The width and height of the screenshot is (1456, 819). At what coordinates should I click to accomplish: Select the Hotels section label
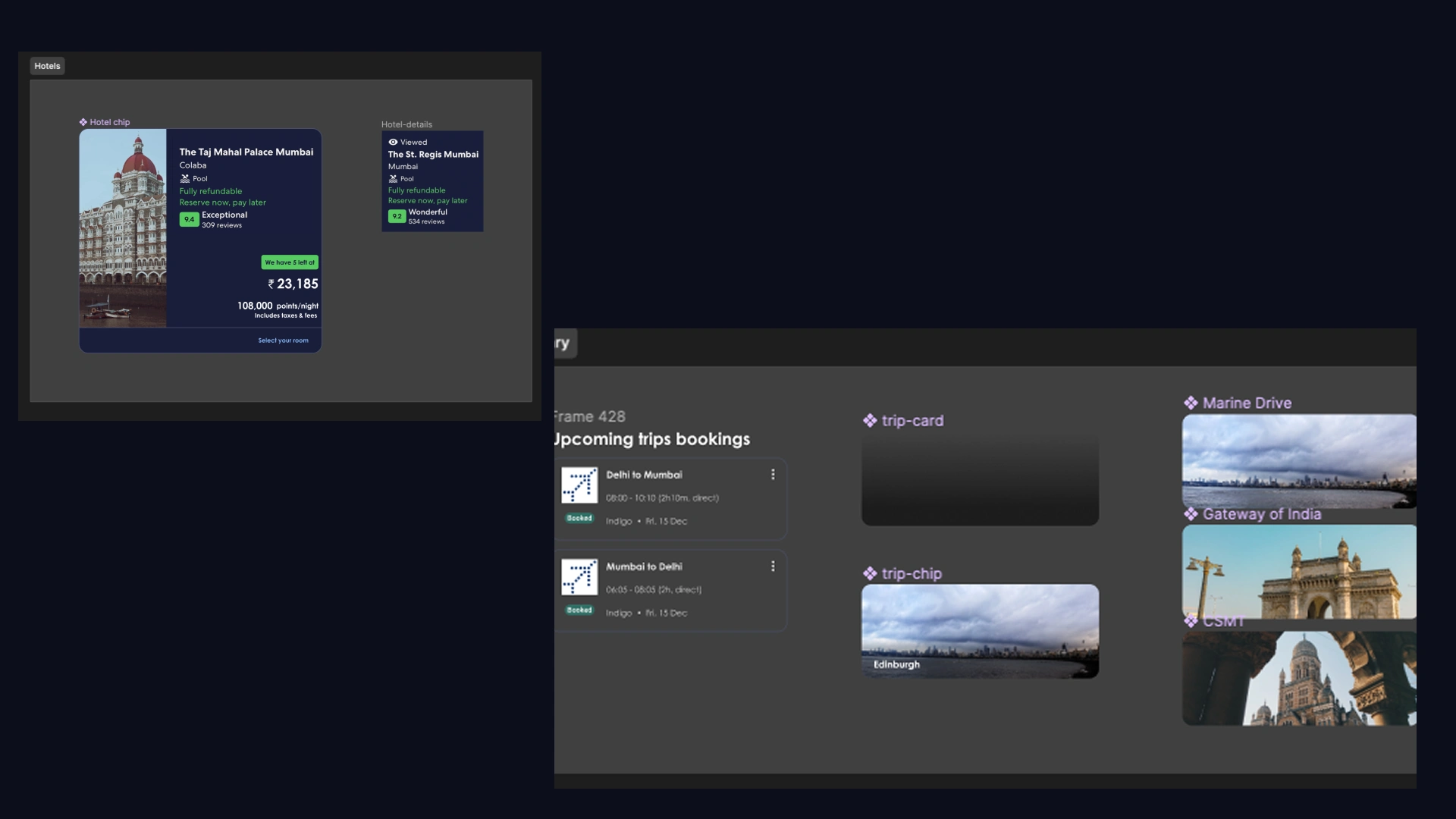pyautogui.click(x=47, y=66)
